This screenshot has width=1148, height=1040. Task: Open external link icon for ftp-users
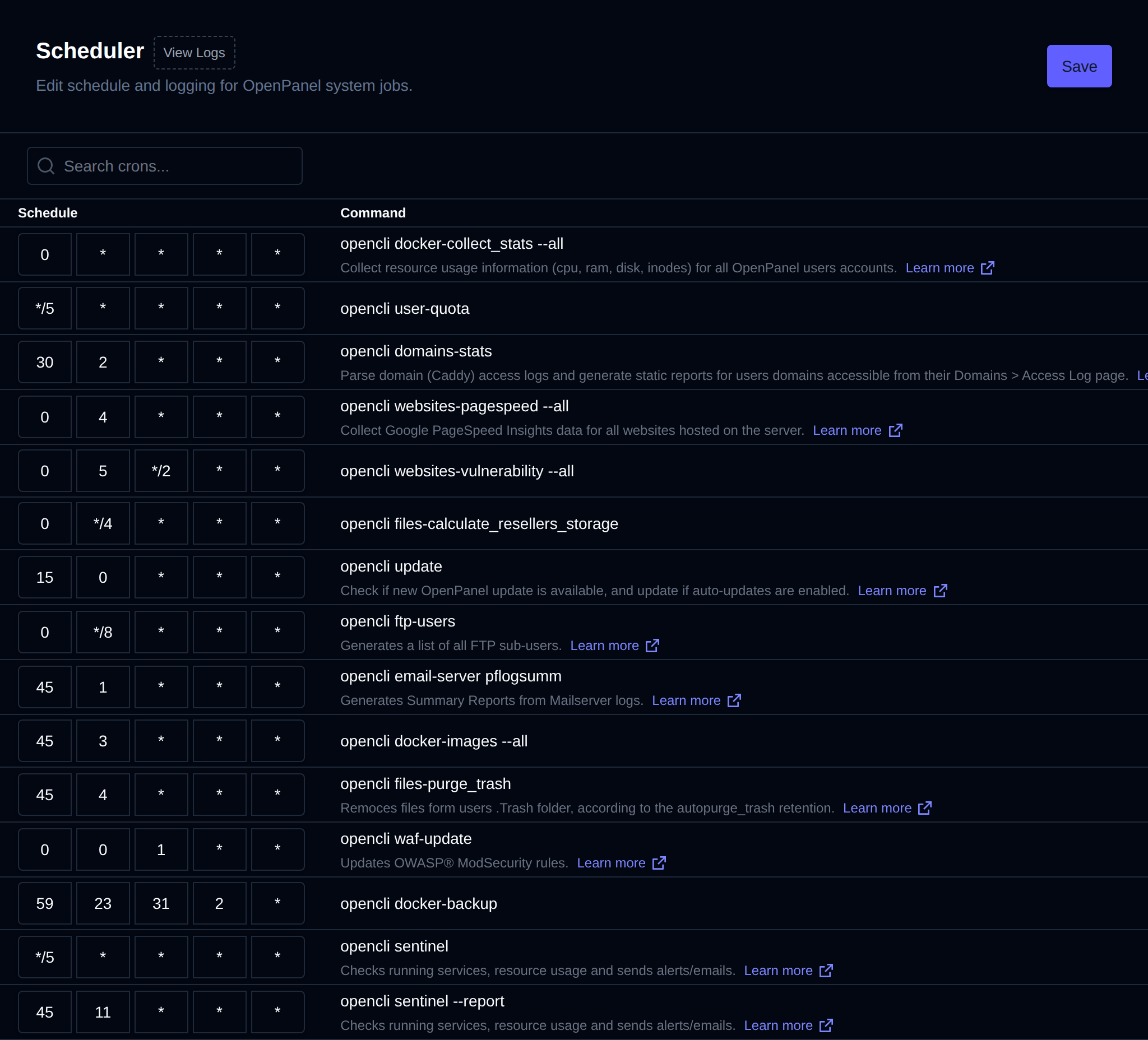[x=652, y=646]
